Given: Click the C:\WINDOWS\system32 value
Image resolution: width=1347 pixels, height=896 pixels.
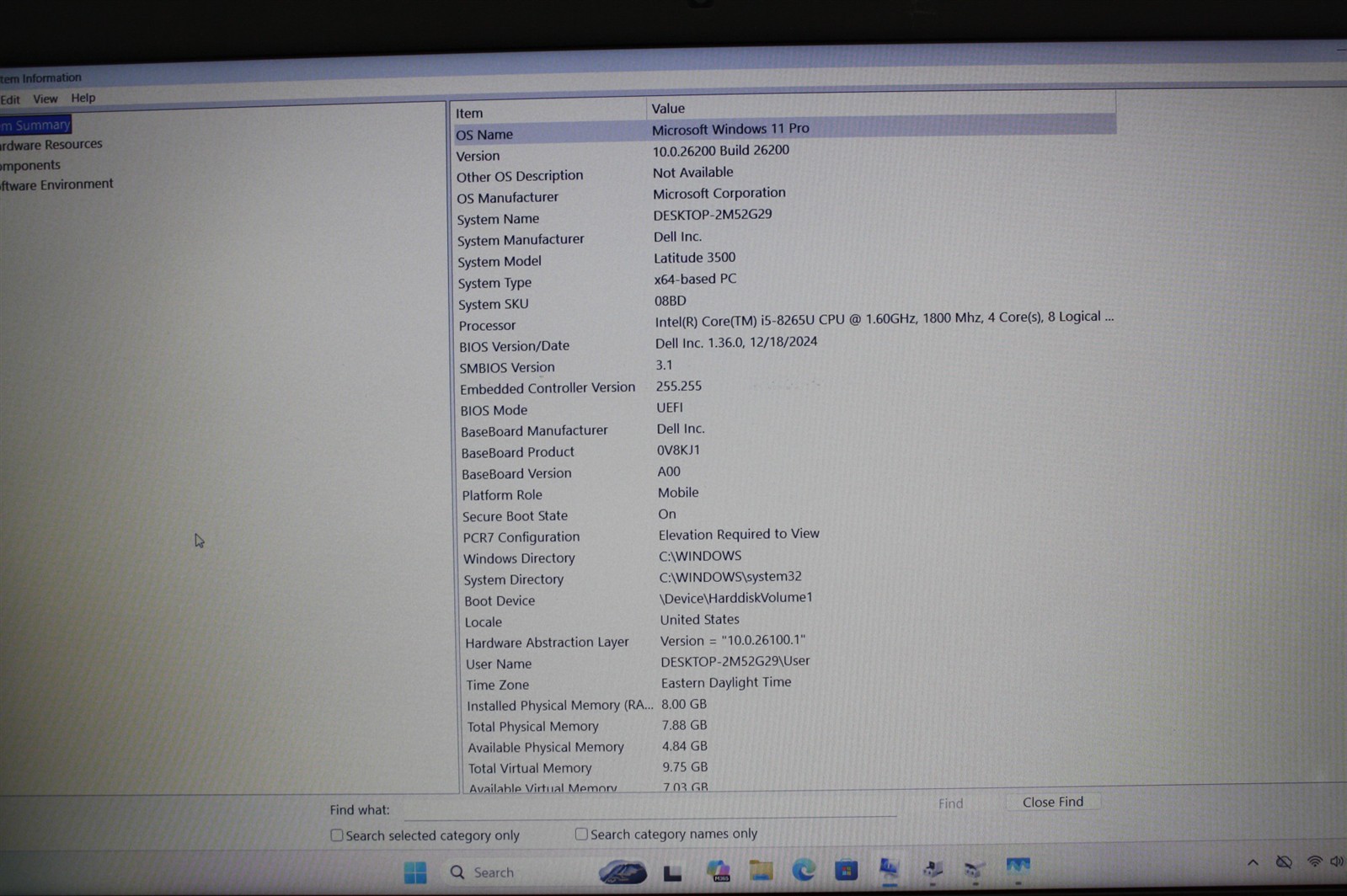Looking at the screenshot, I should 730,577.
